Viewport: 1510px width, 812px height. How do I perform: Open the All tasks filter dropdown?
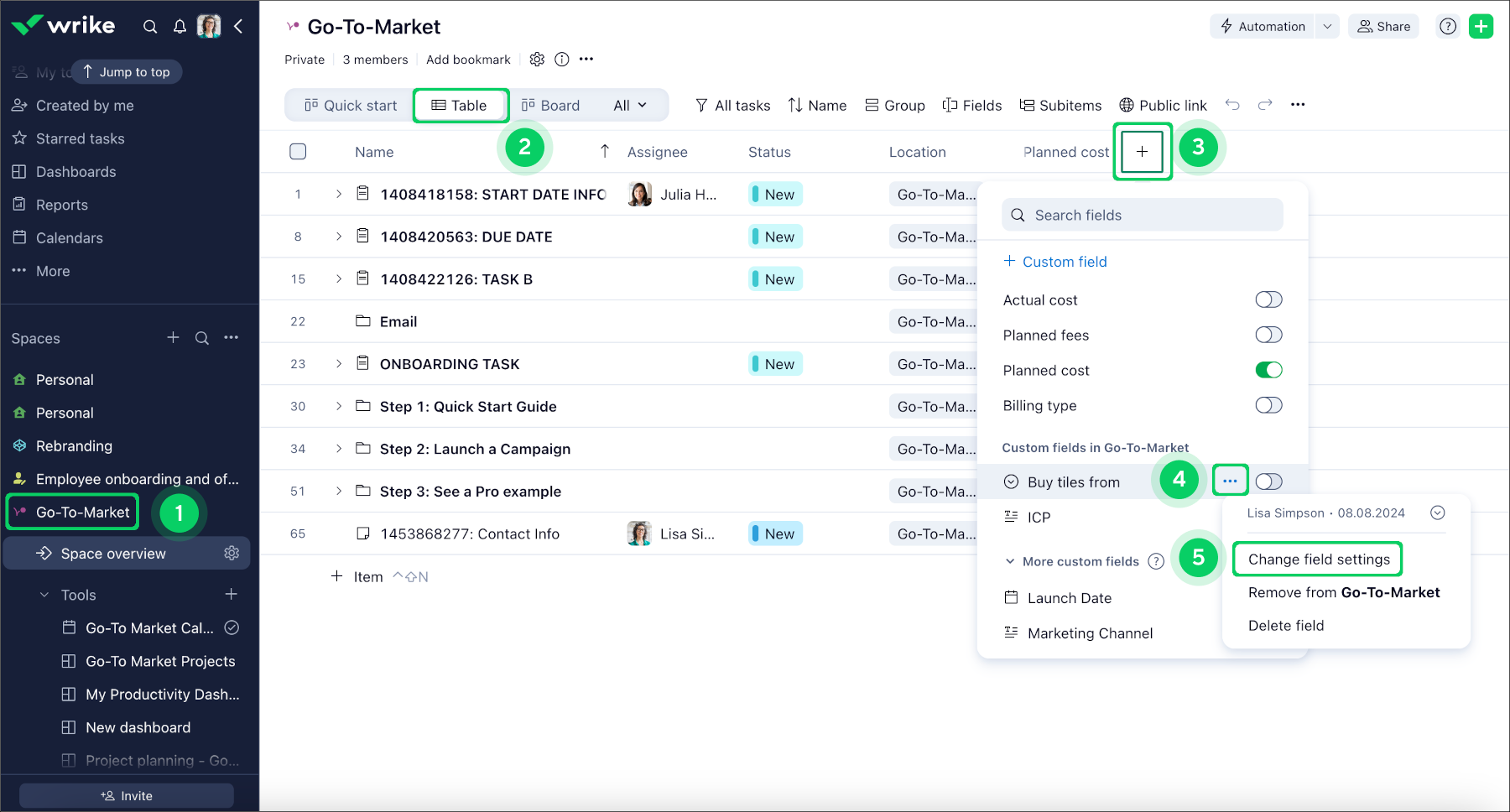(732, 105)
